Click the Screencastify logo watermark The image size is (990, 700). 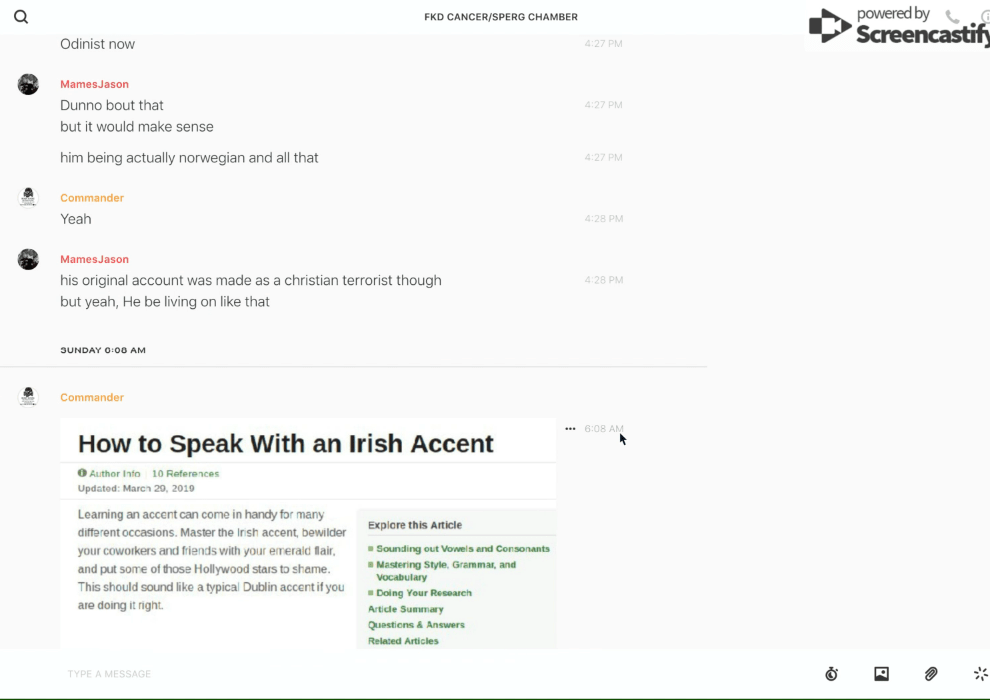pos(896,27)
